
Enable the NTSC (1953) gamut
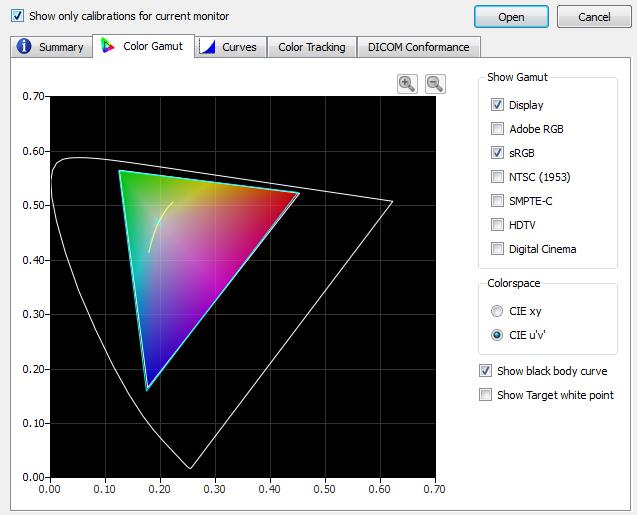point(497,177)
